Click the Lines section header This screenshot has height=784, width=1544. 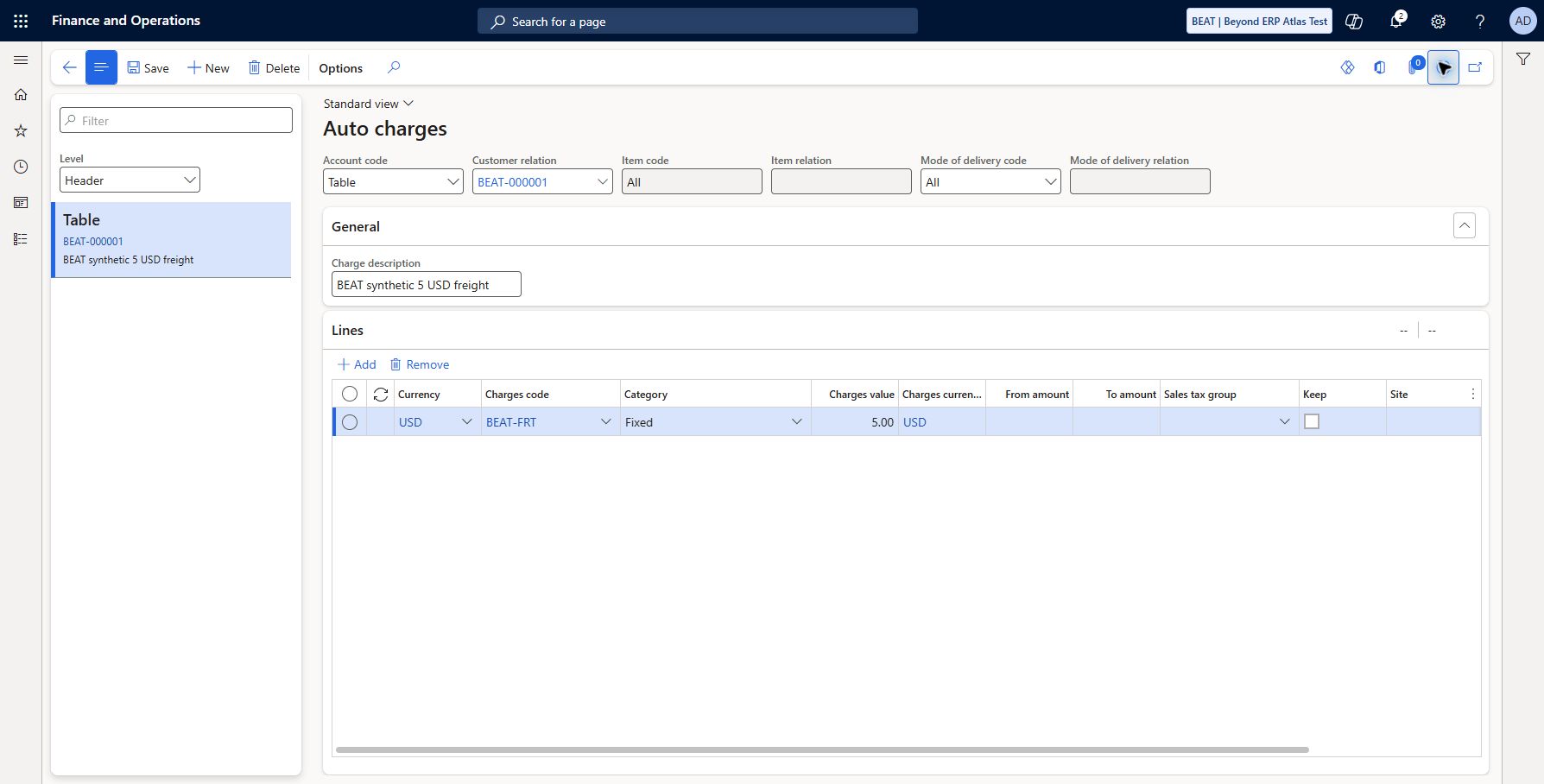[x=347, y=330]
